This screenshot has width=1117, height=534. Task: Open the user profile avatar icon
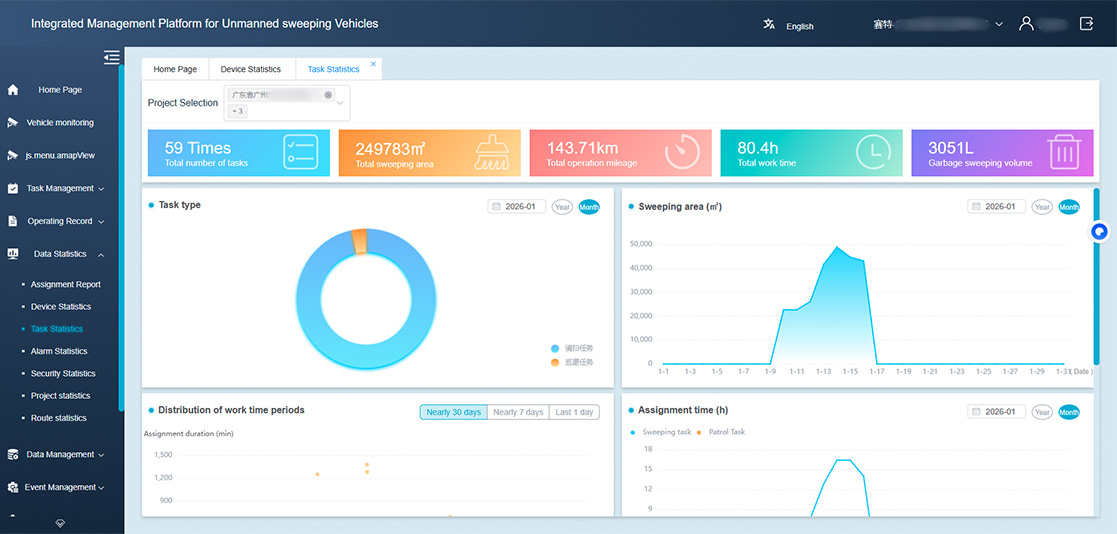click(1026, 24)
